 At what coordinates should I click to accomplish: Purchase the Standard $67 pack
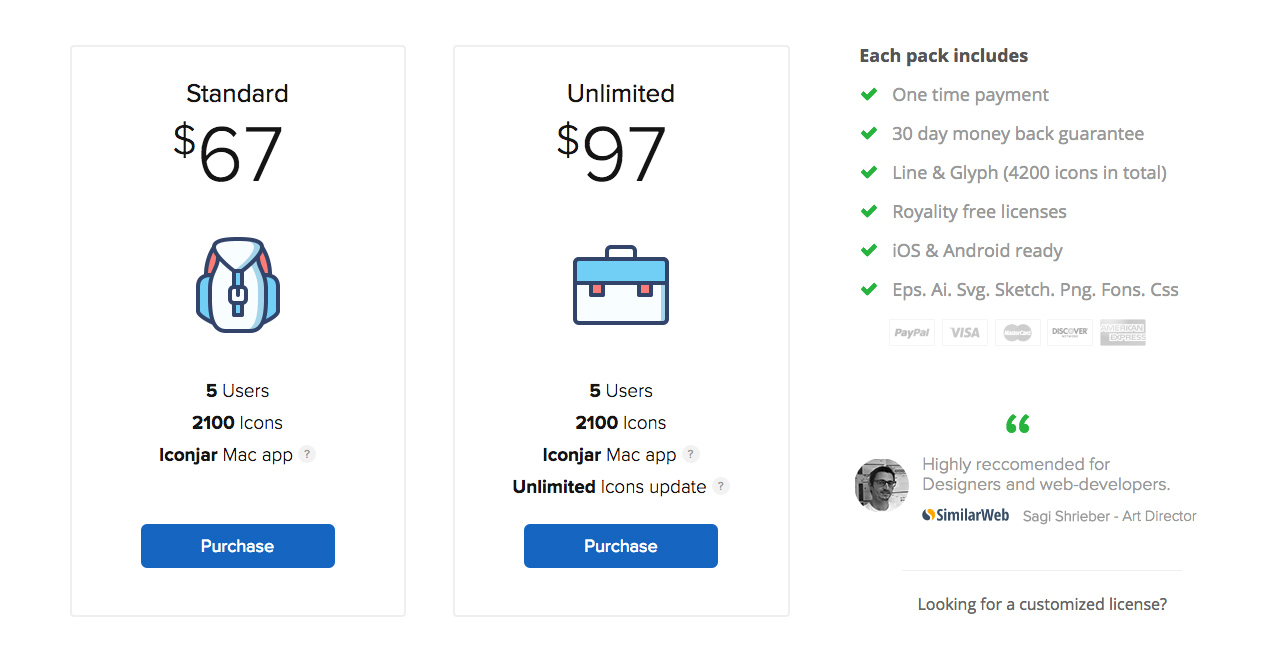(x=238, y=546)
